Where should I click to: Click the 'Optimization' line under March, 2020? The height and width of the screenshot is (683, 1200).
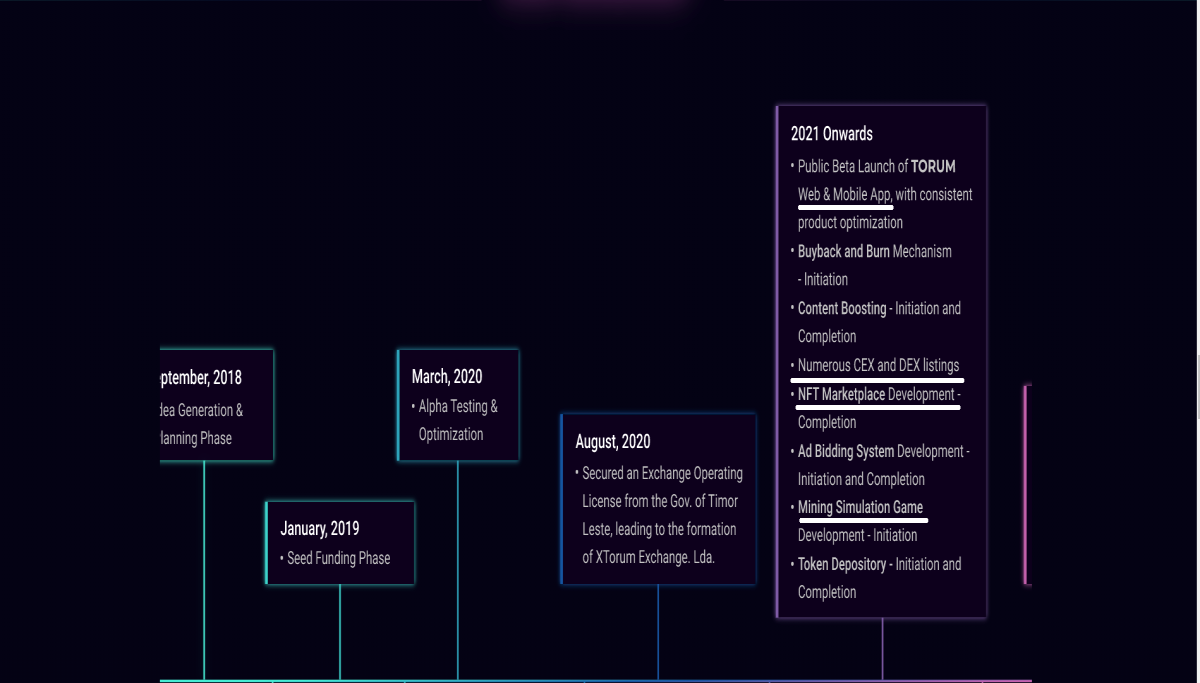[451, 434]
